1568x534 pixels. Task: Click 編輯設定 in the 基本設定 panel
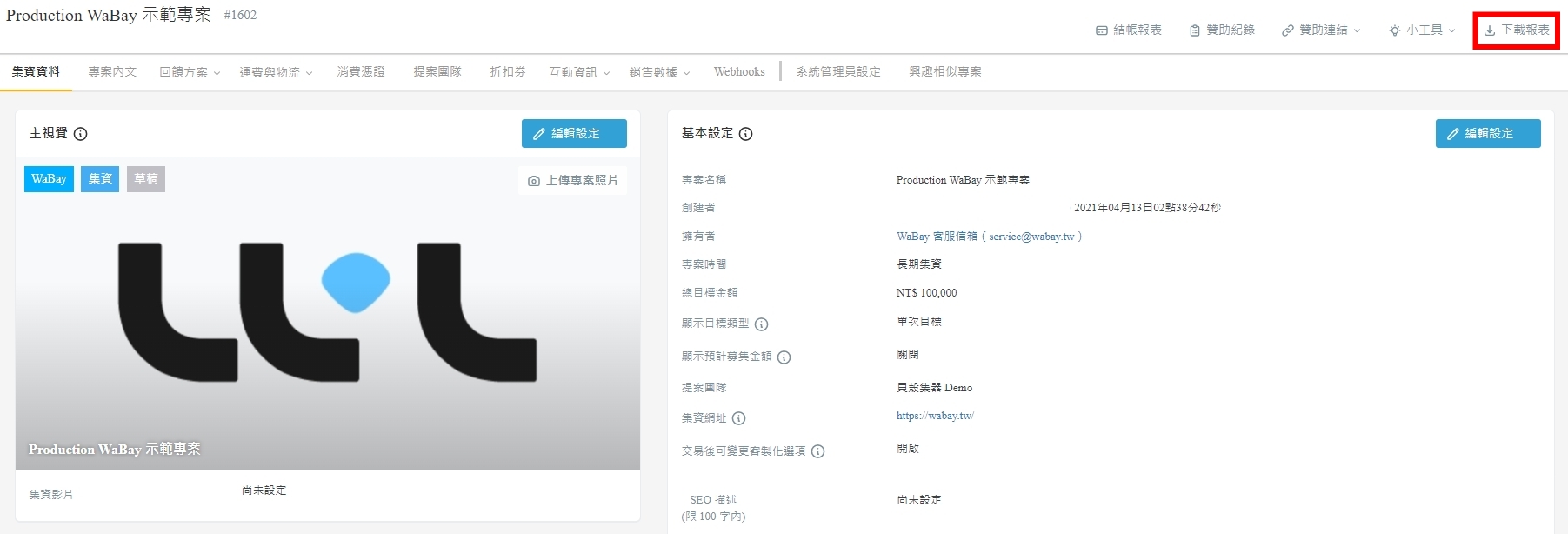click(1488, 134)
